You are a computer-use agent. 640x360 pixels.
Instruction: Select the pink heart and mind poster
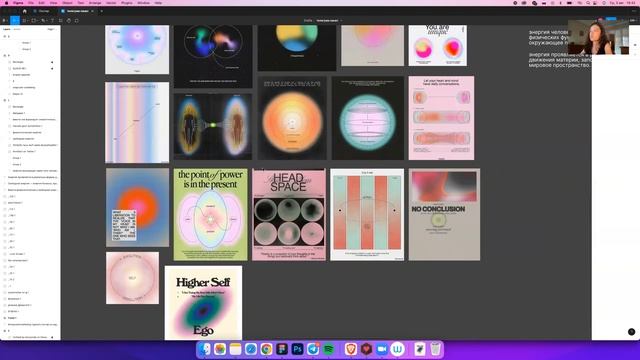tap(442, 118)
